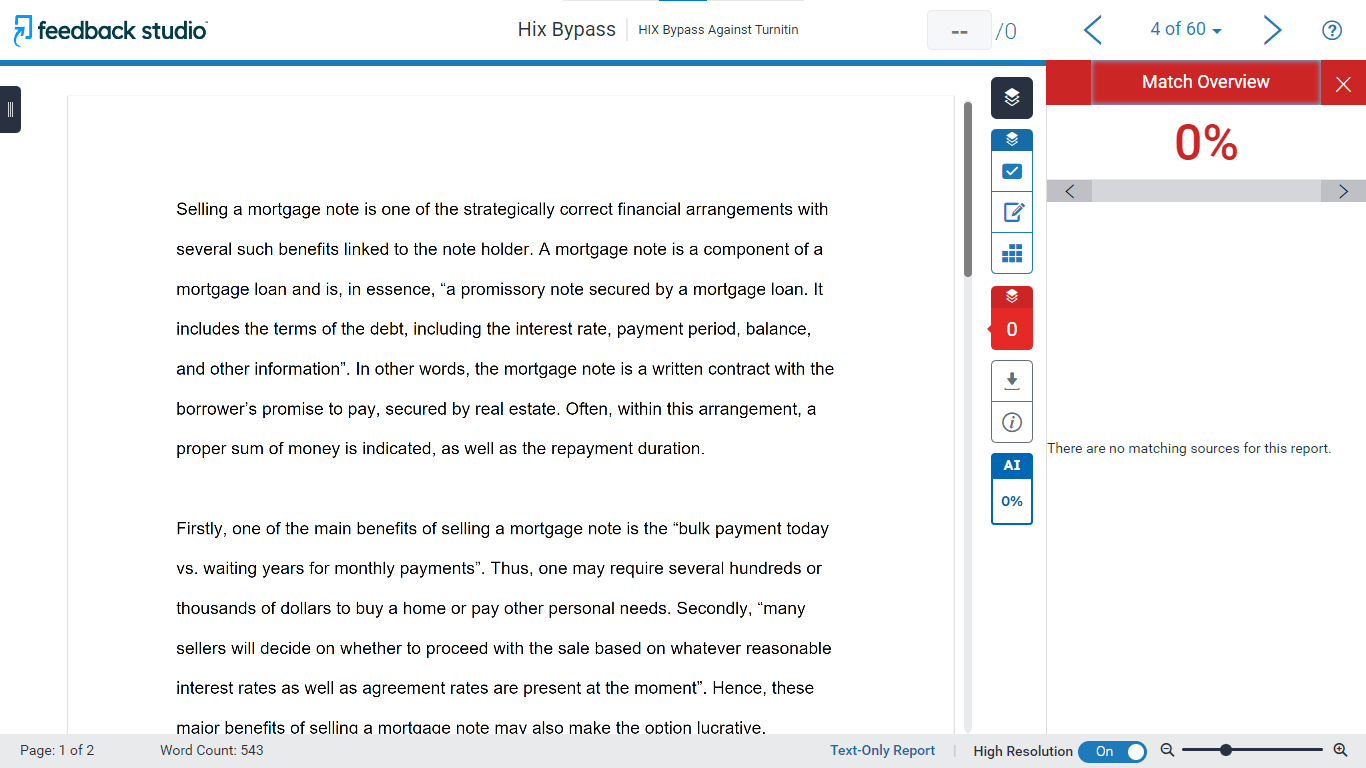Open the 4 of 60 paper dropdown
The height and width of the screenshot is (768, 1366).
point(1185,30)
